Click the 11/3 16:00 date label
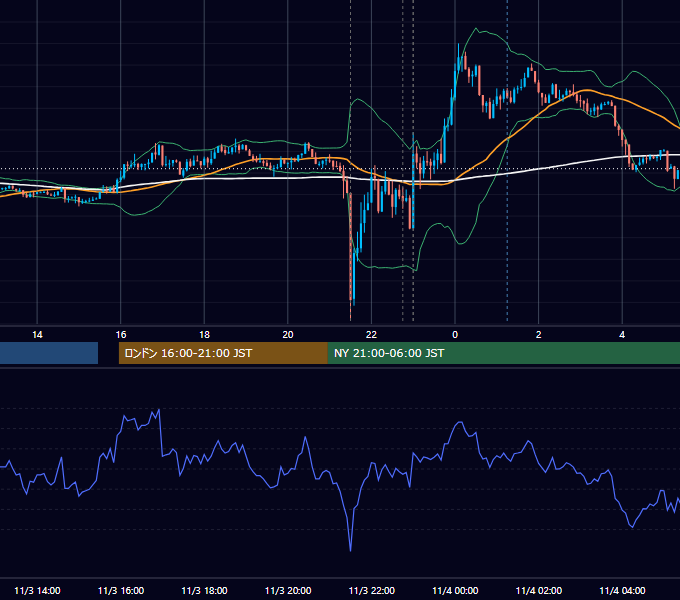 [x=121, y=590]
